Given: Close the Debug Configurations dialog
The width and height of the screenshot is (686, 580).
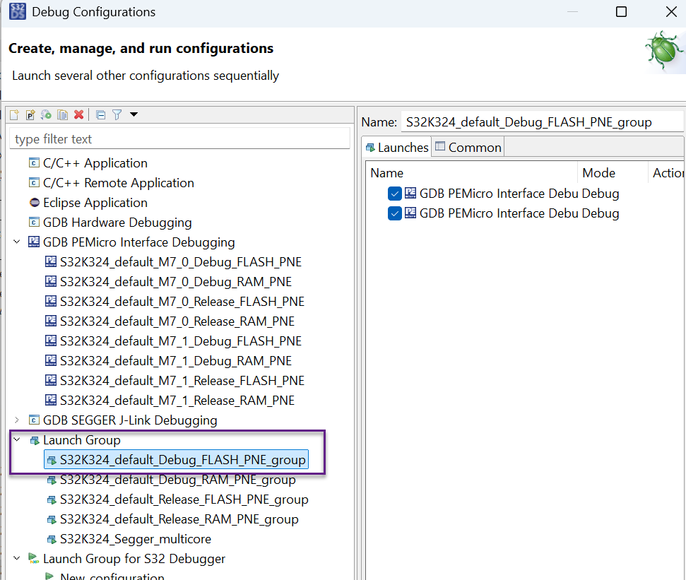Looking at the screenshot, I should pyautogui.click(x=671, y=11).
